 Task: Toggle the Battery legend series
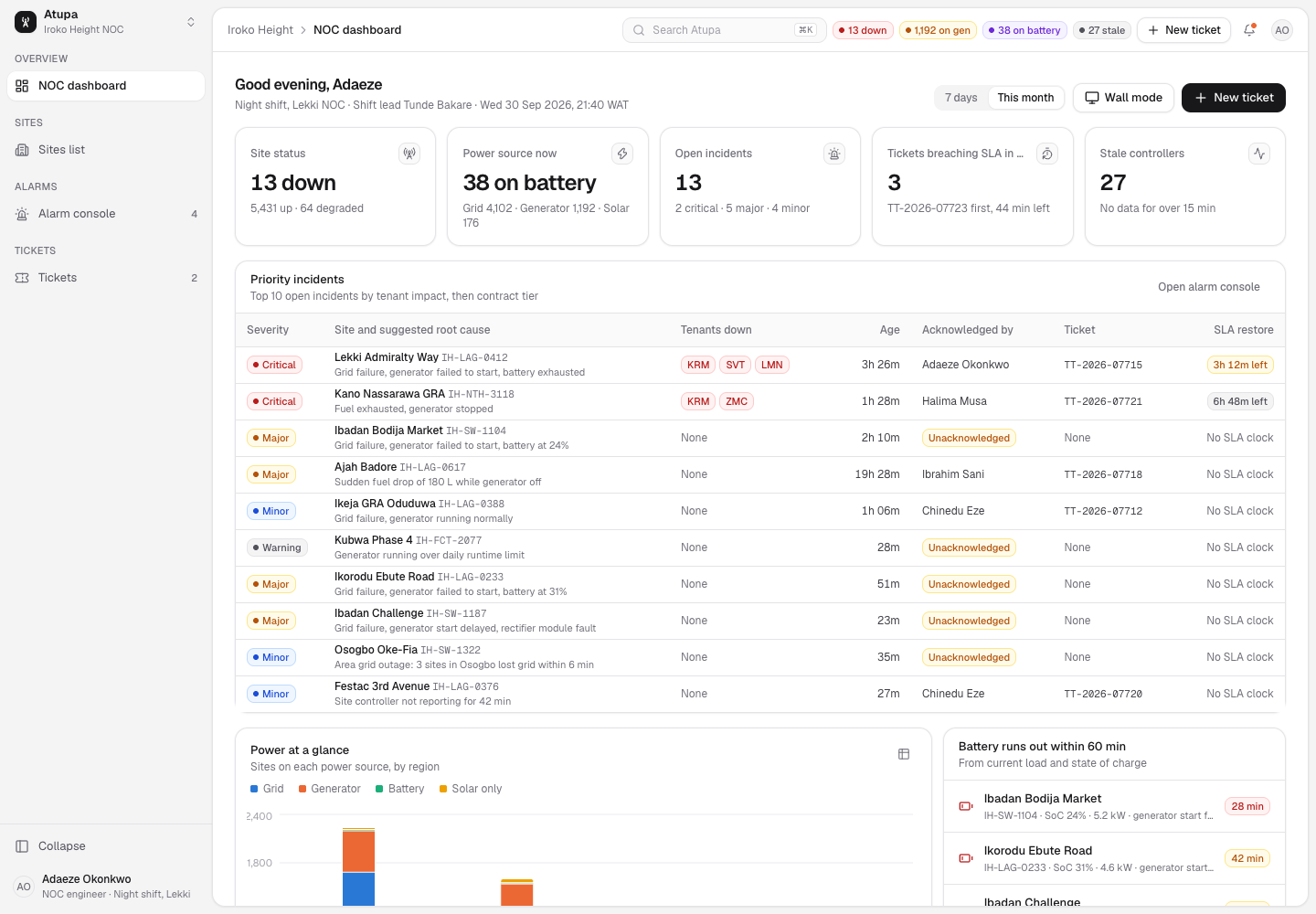(400, 789)
